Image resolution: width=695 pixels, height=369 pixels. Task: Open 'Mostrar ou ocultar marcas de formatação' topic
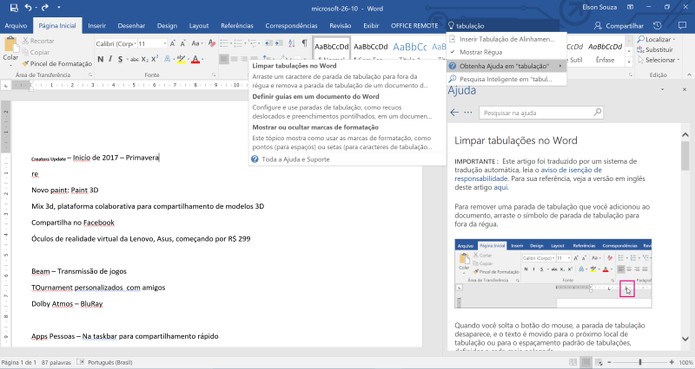(316, 127)
